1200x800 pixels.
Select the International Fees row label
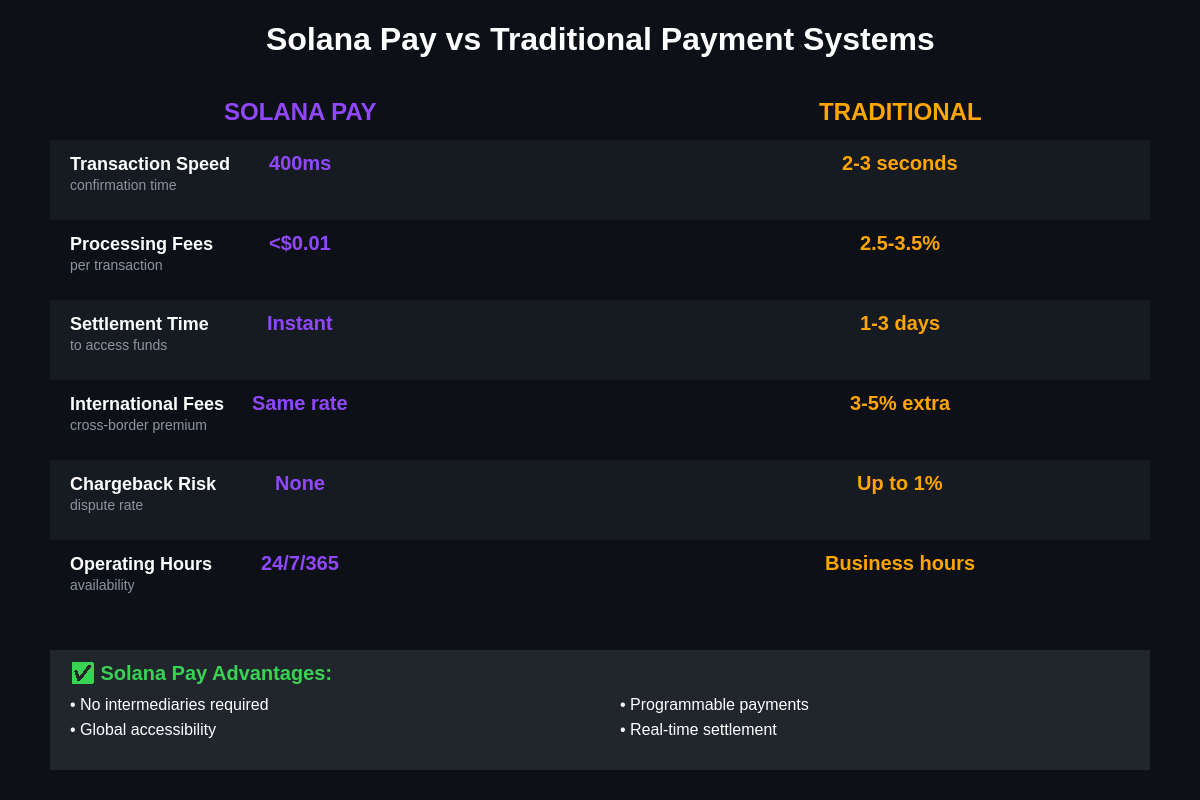147,404
